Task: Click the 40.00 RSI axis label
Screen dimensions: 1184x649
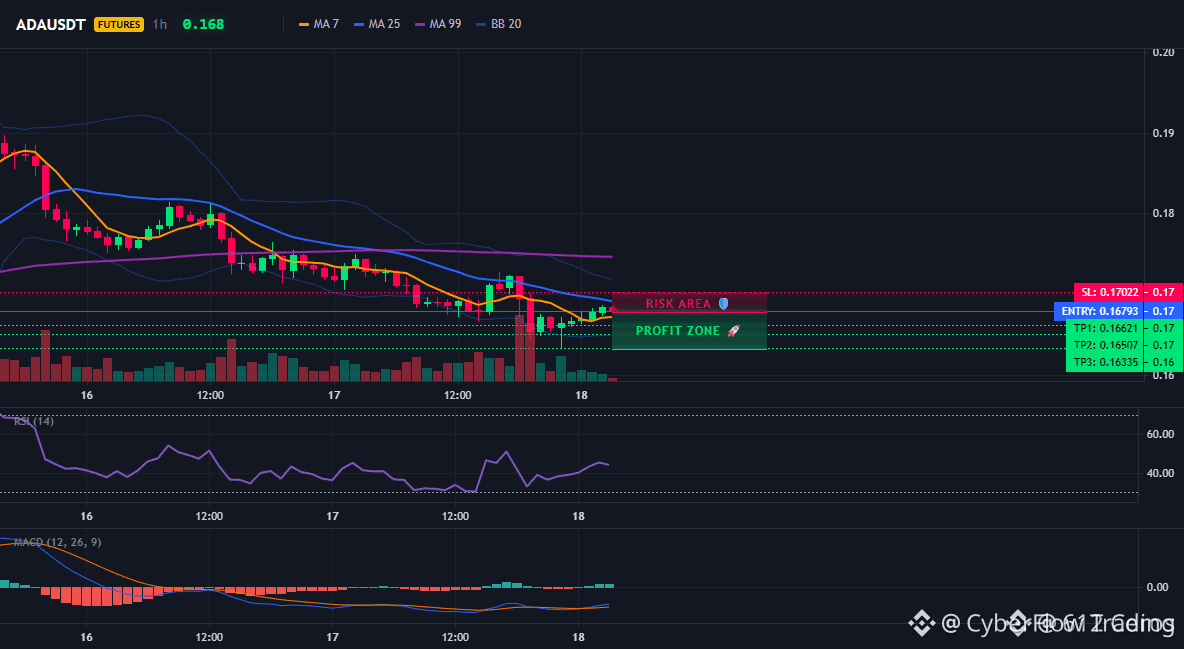Action: pyautogui.click(x=1161, y=474)
